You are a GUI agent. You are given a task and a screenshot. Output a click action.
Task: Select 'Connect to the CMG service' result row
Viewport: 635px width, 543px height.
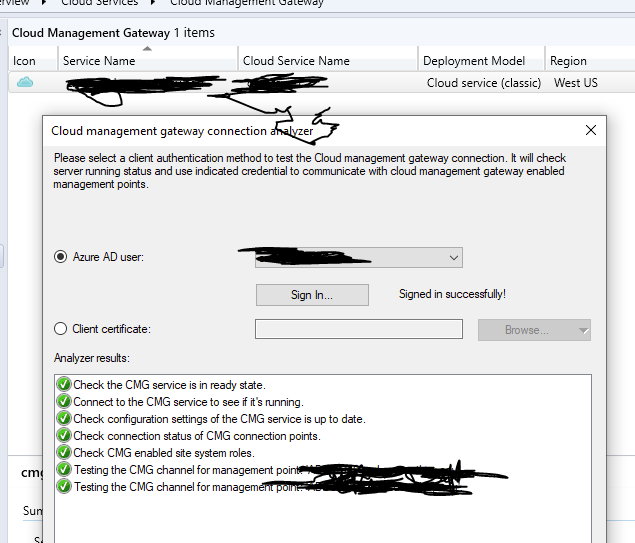pyautogui.click(x=188, y=402)
